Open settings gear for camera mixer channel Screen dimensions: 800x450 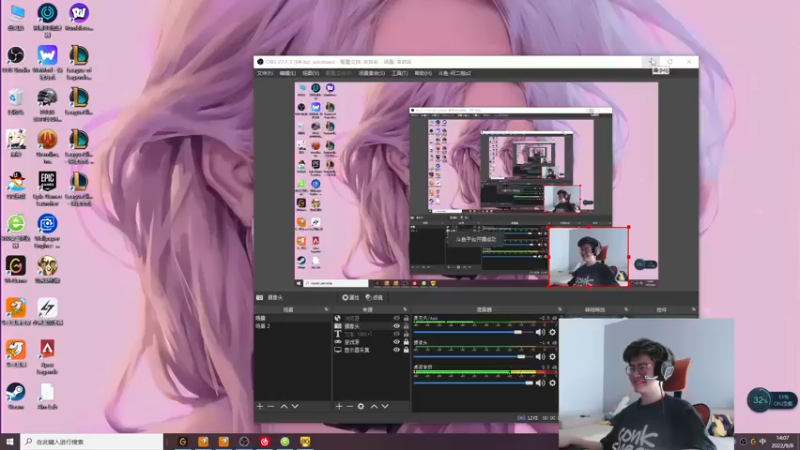coord(552,357)
